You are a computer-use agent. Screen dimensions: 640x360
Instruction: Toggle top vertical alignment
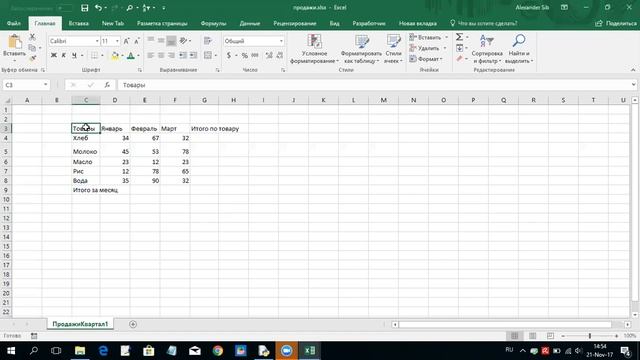[151, 41]
